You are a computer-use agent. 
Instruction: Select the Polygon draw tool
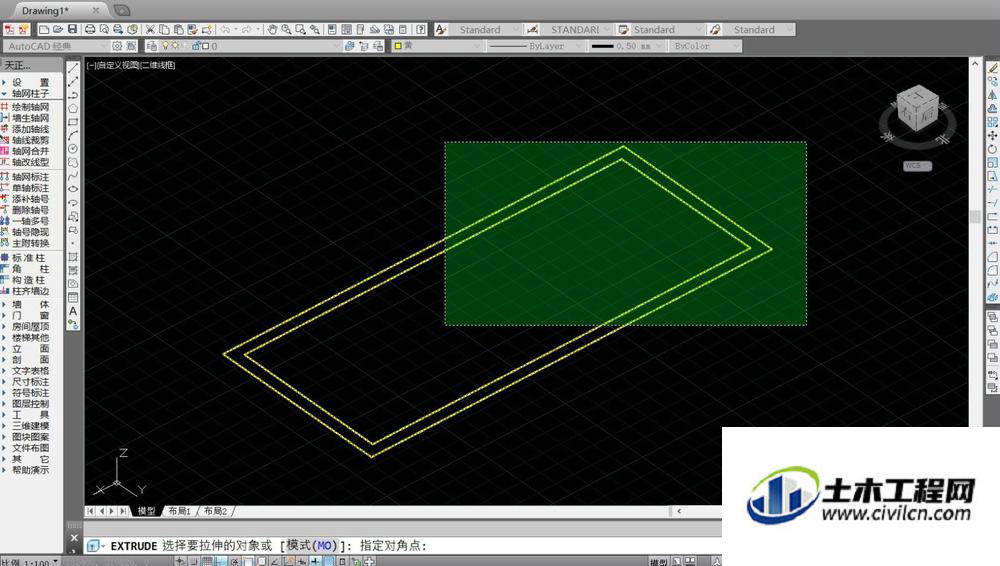[73, 108]
